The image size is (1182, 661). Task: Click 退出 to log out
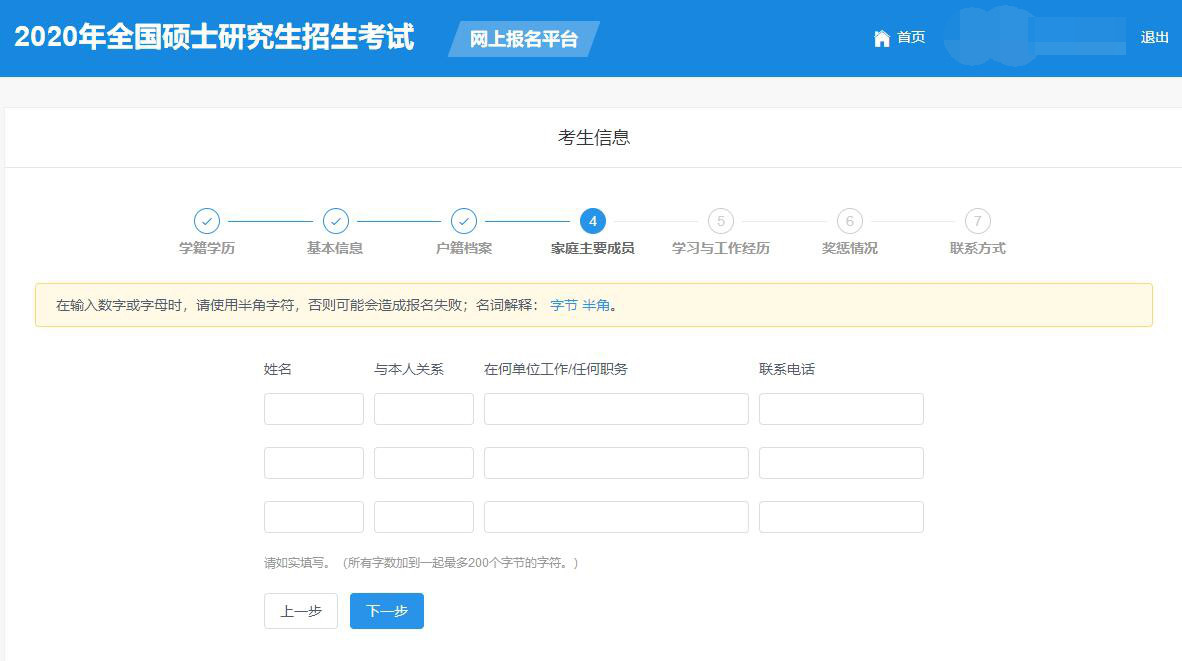pyautogui.click(x=1154, y=38)
